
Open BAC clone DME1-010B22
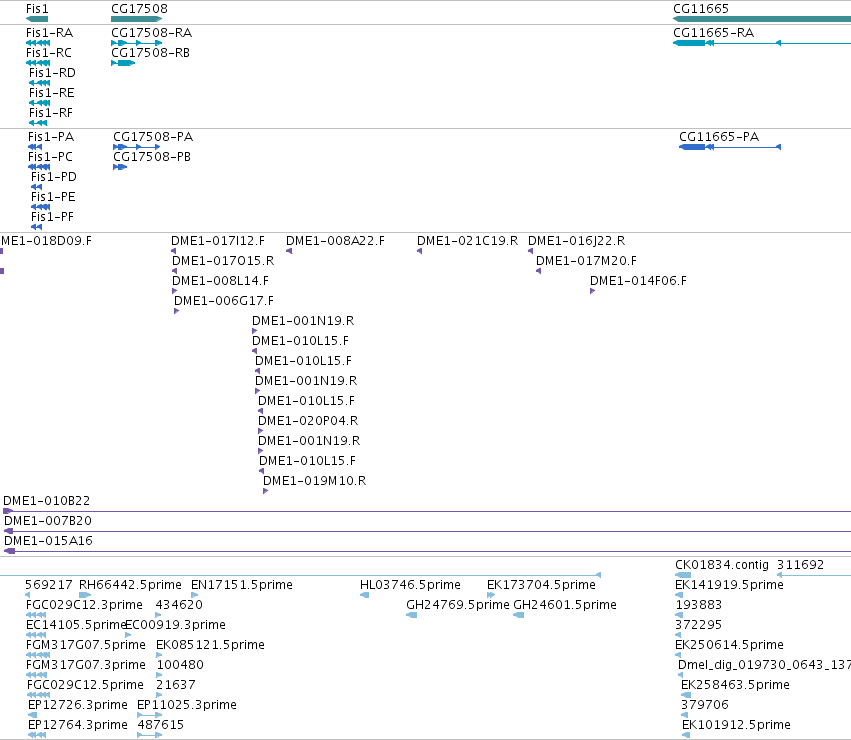[427, 511]
